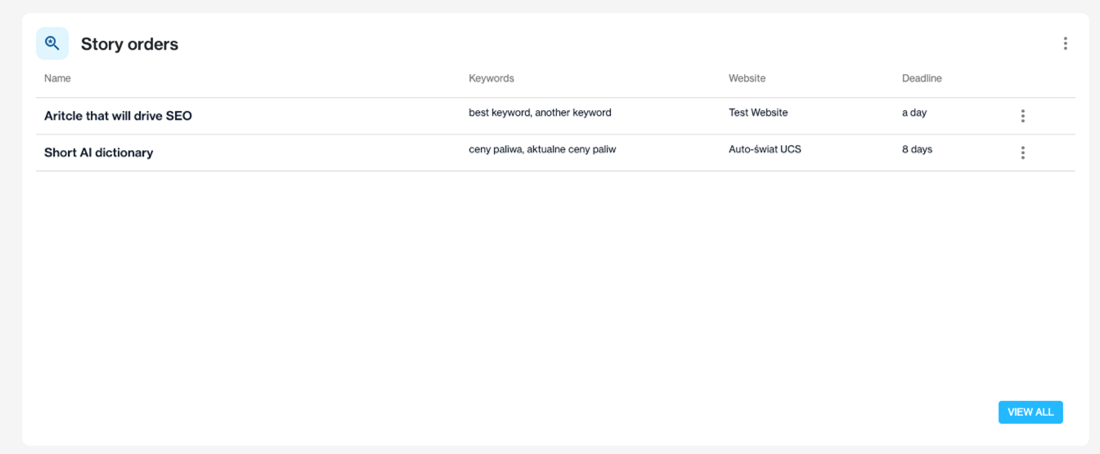Sort by the Keywords column header
Viewport: 1100px width, 454px height.
click(491, 79)
